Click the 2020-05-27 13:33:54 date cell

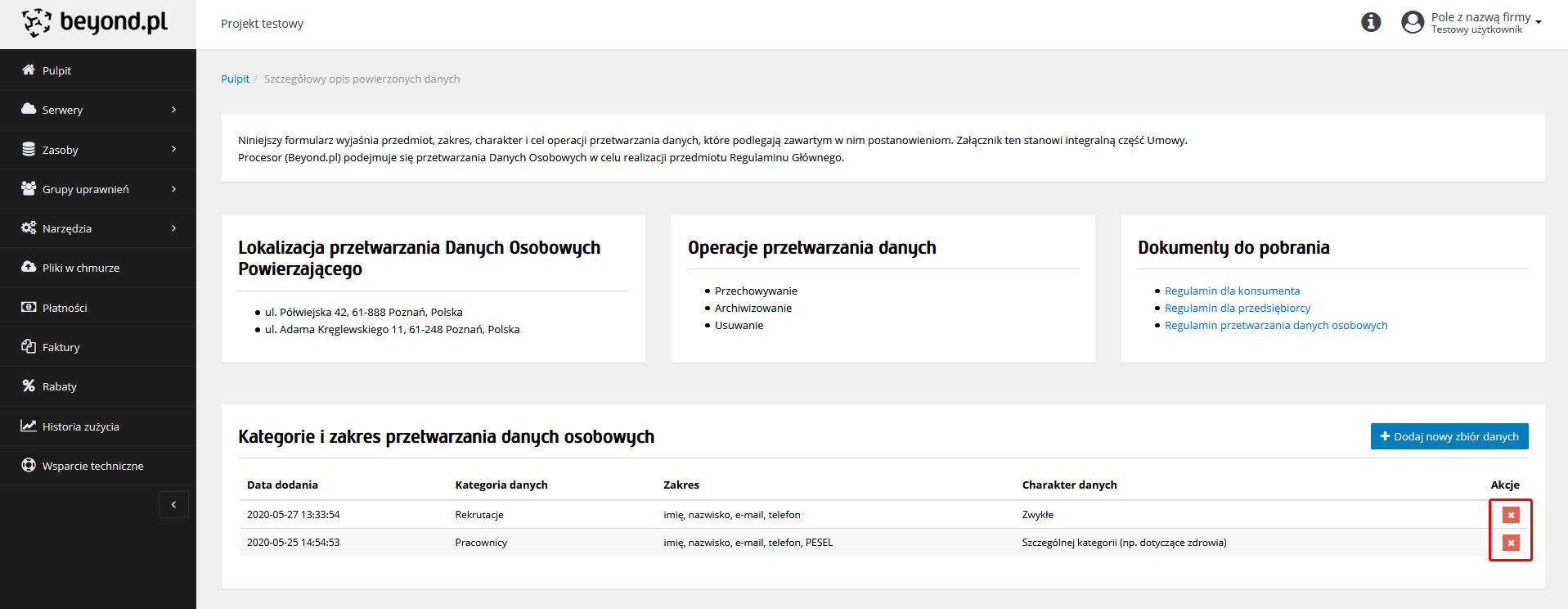point(293,515)
